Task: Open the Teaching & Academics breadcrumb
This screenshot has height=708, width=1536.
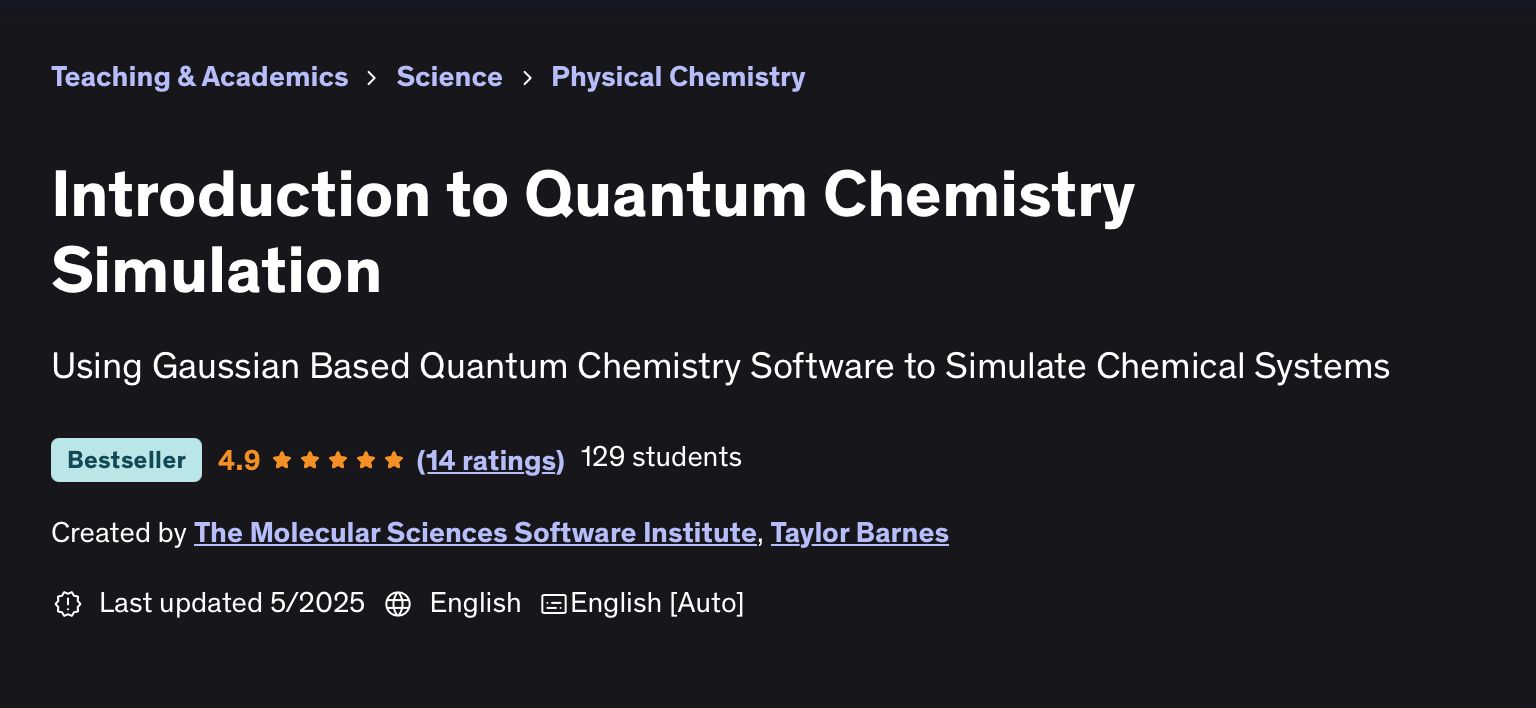Action: pyautogui.click(x=200, y=77)
